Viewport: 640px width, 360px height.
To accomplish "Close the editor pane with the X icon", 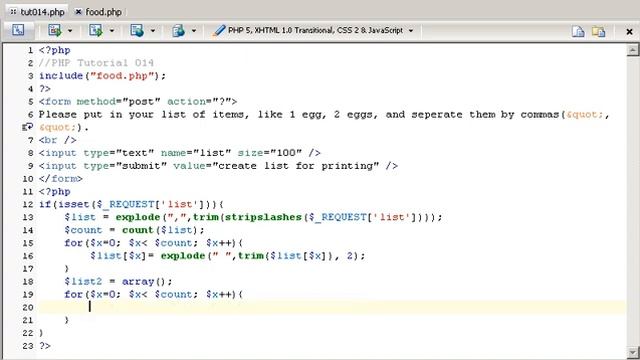I will tap(629, 31).
